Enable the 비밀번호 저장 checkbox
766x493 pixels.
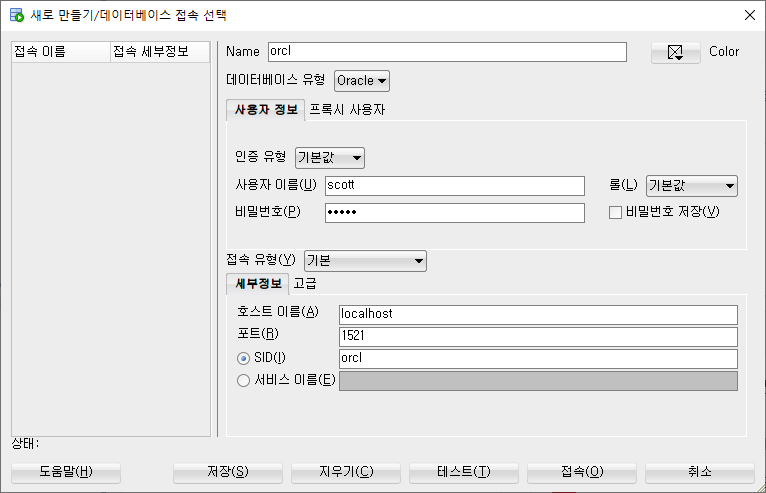tap(615, 213)
